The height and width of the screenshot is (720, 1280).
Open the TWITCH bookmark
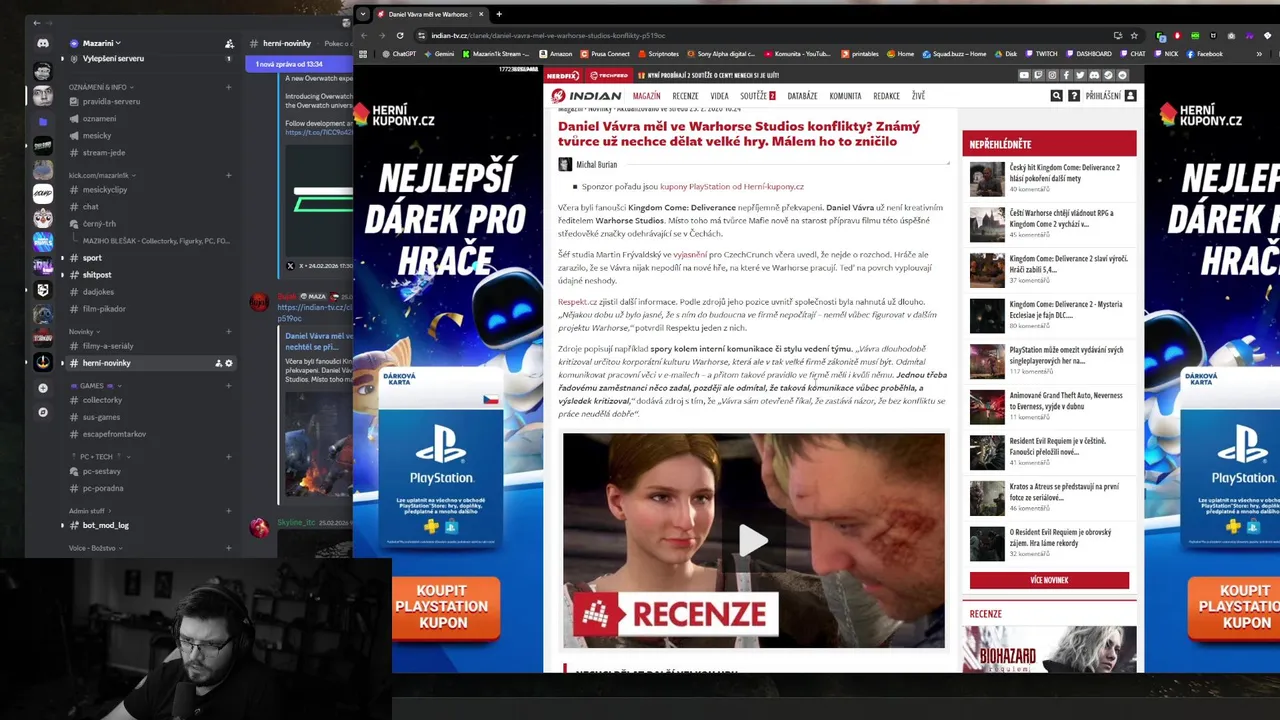tap(1040, 54)
